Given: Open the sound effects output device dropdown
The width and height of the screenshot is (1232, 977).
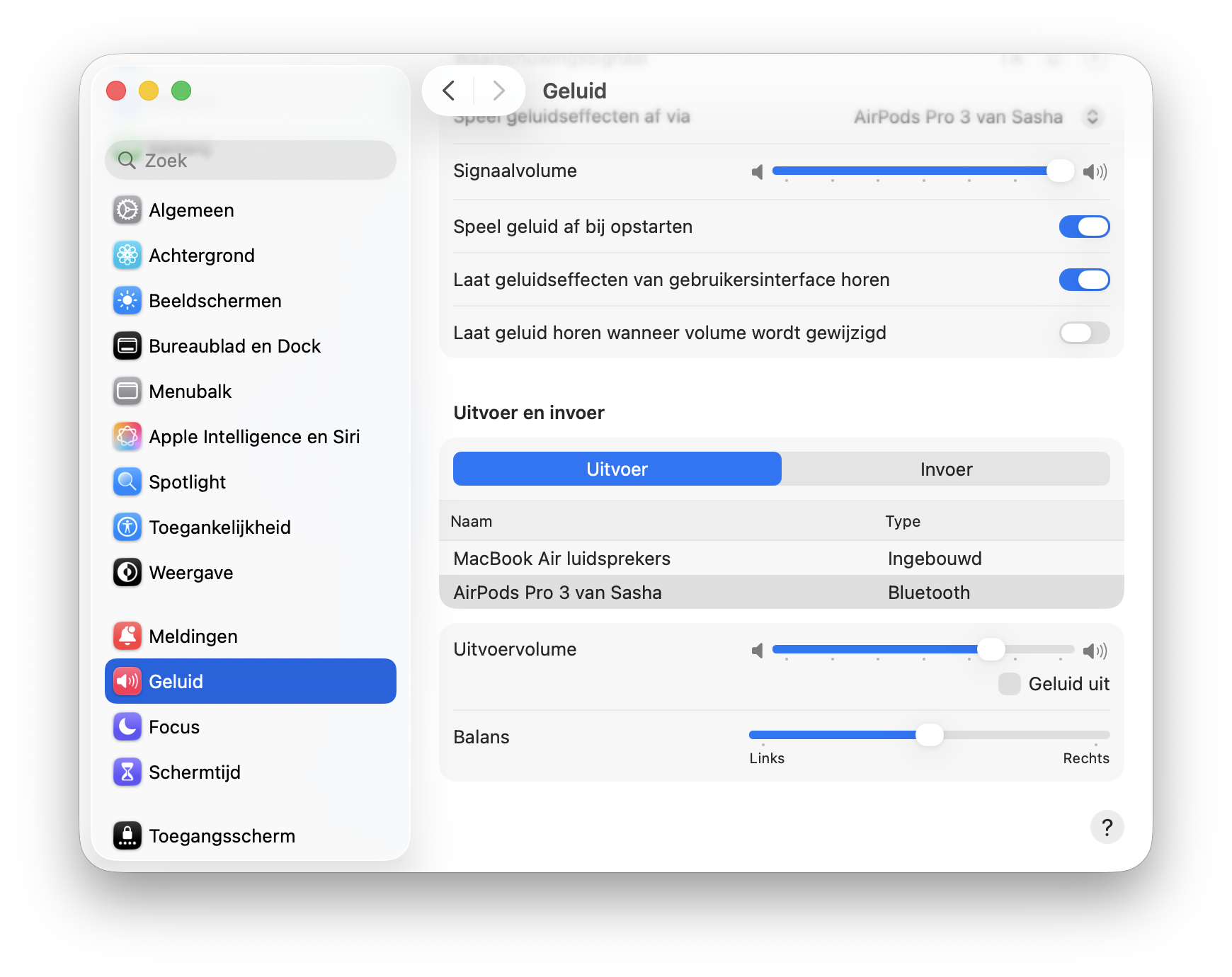Looking at the screenshot, I should click(x=1092, y=117).
